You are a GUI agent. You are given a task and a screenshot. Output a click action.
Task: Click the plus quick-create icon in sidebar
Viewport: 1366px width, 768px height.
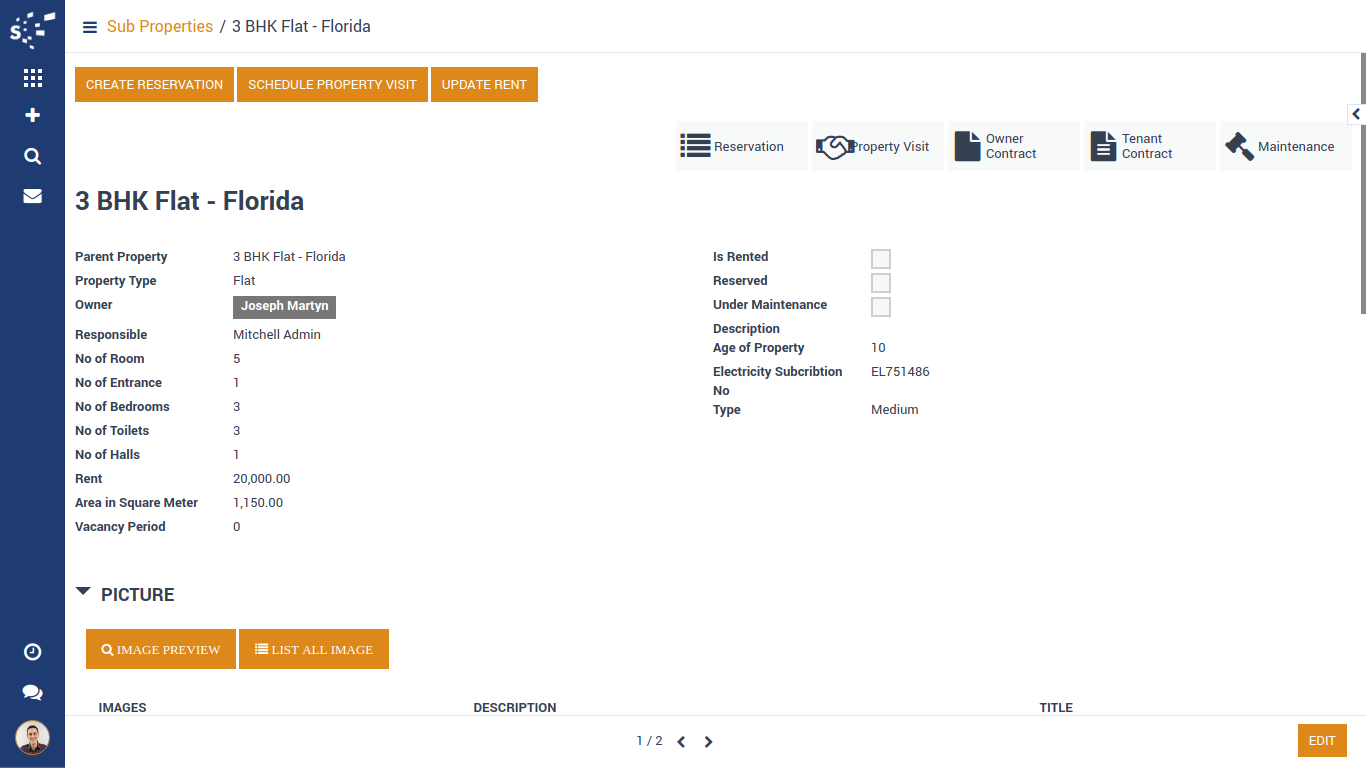coord(32,116)
